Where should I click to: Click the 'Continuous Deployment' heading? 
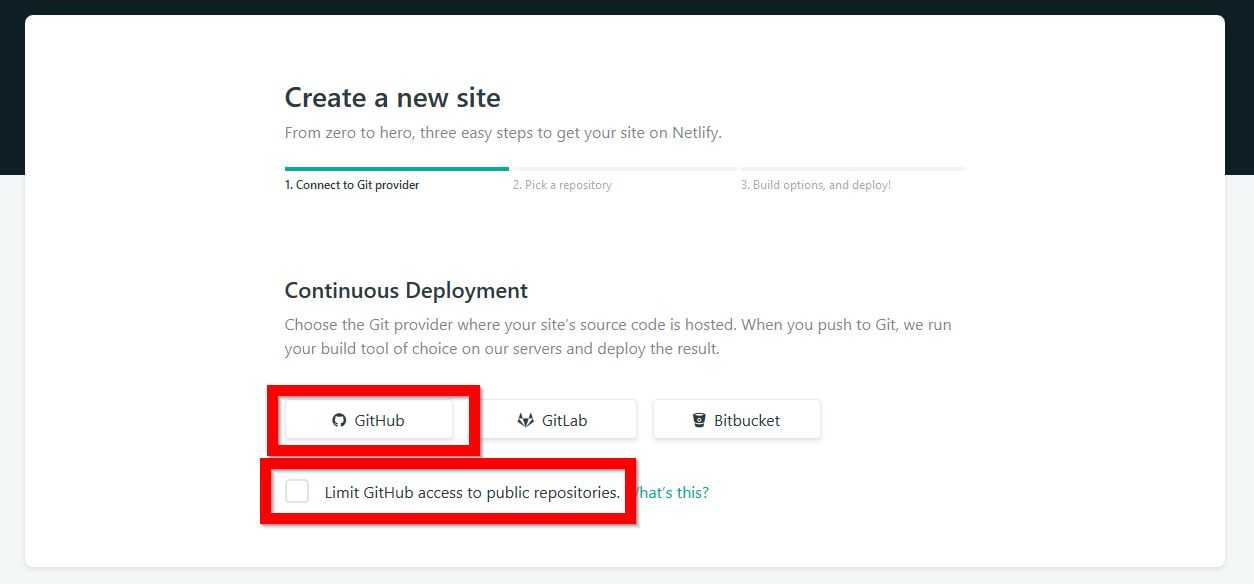point(406,291)
